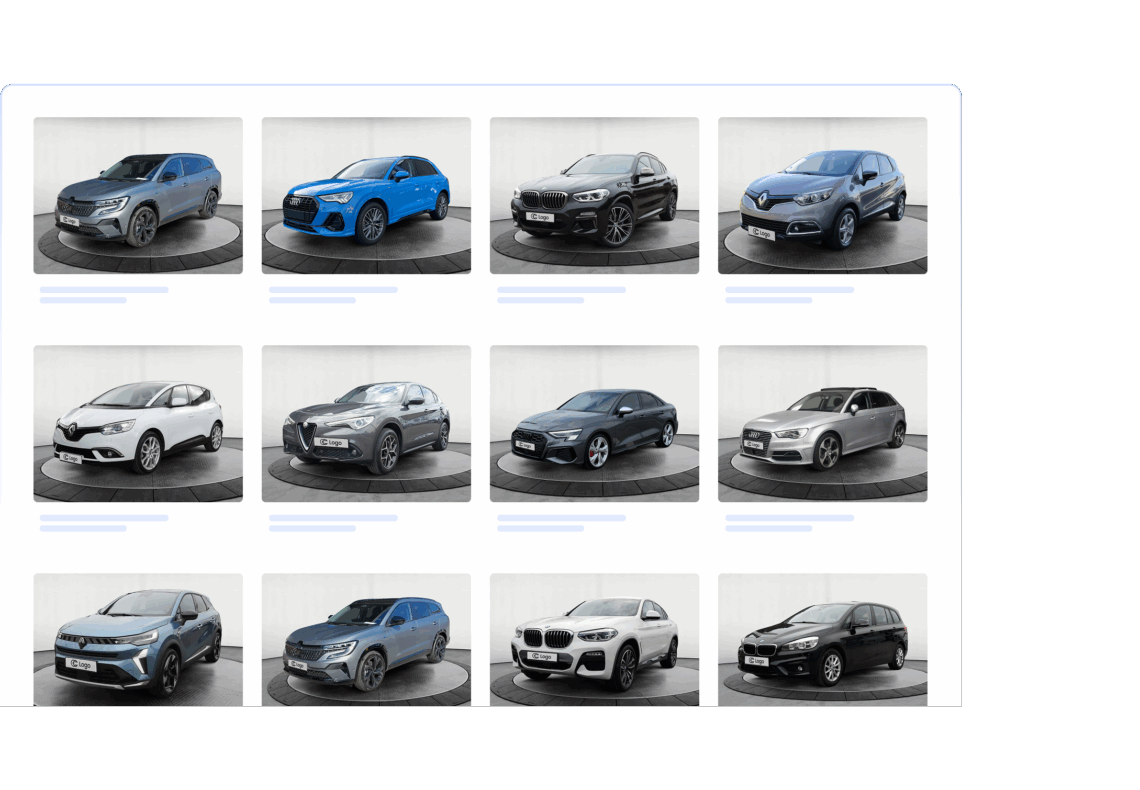The image size is (1140, 790).
Task: Select the Renault SUV thumbnail beside the white BMW
Action: 366,640
